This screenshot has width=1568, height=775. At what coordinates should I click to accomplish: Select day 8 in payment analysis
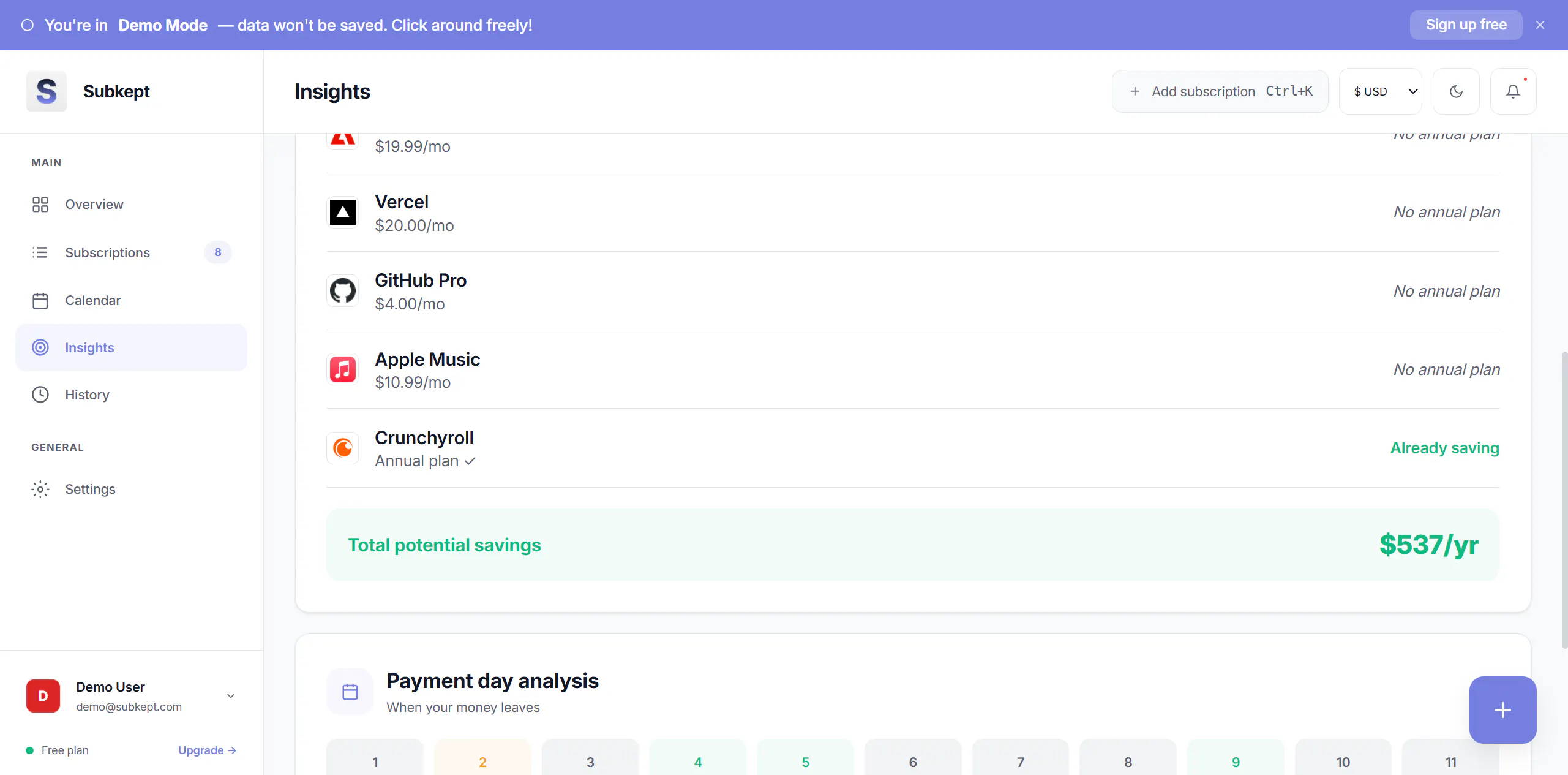[1128, 758]
